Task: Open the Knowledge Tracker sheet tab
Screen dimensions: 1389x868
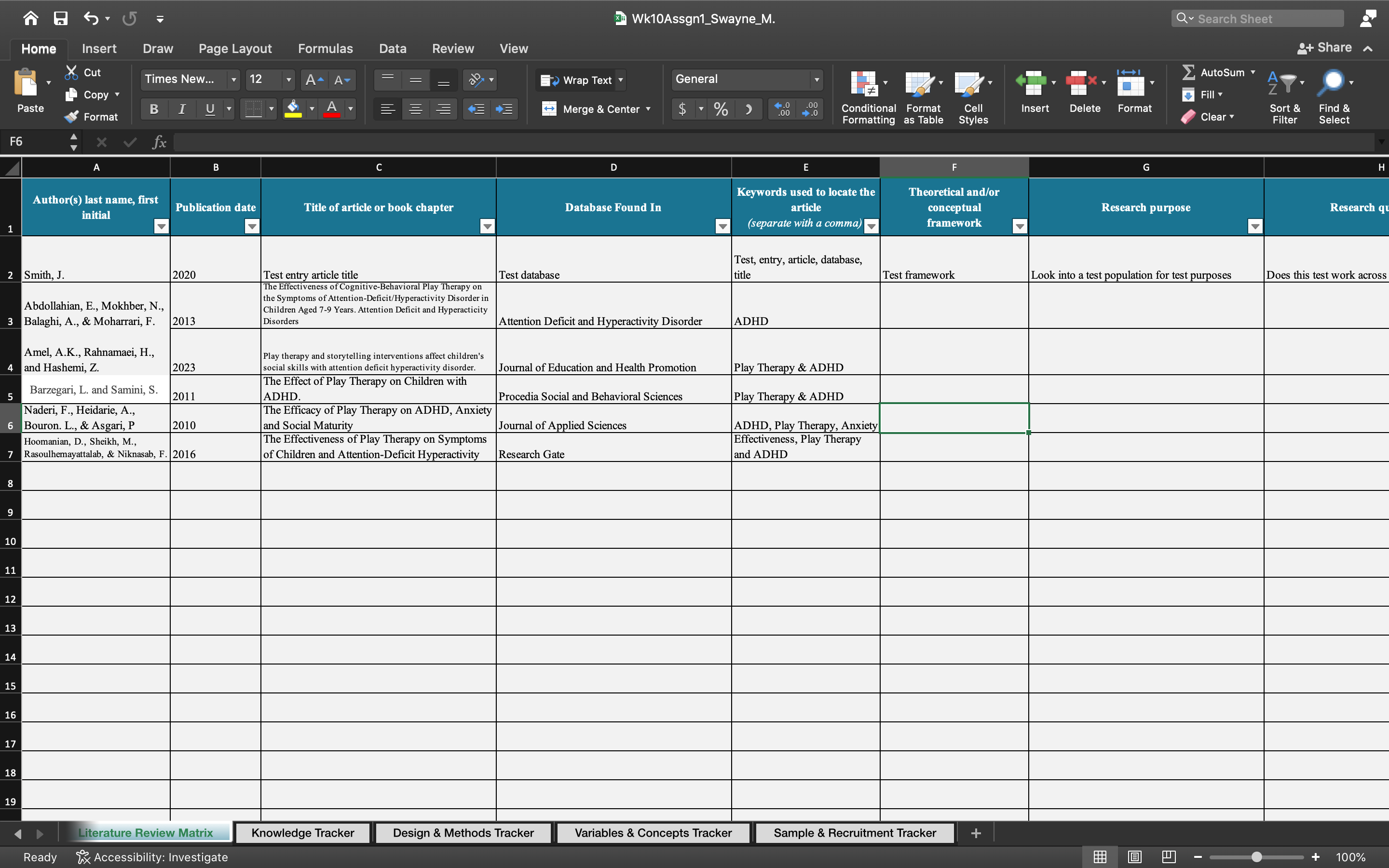Action: coord(302,832)
